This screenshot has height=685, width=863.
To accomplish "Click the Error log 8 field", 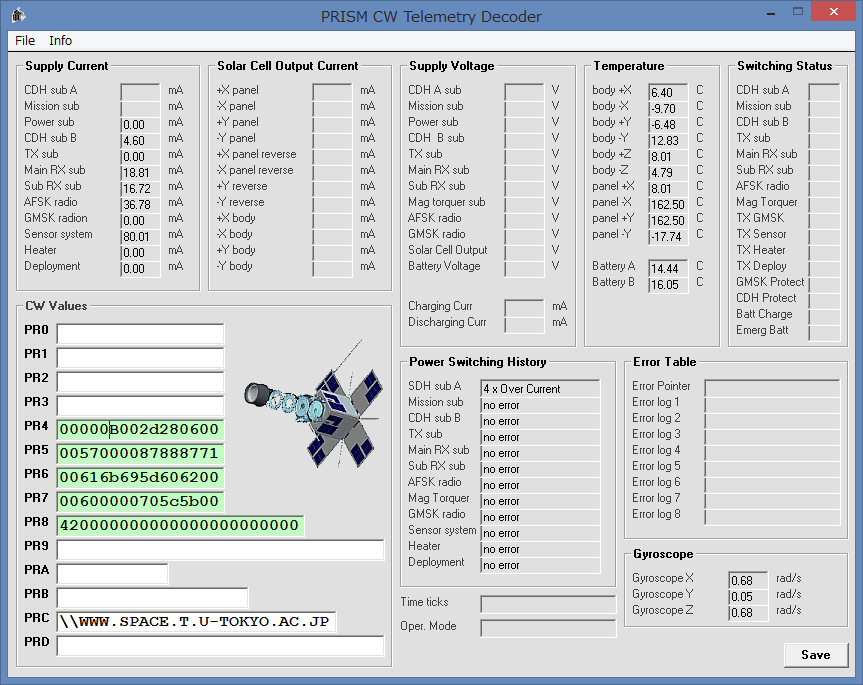I will coord(772,516).
